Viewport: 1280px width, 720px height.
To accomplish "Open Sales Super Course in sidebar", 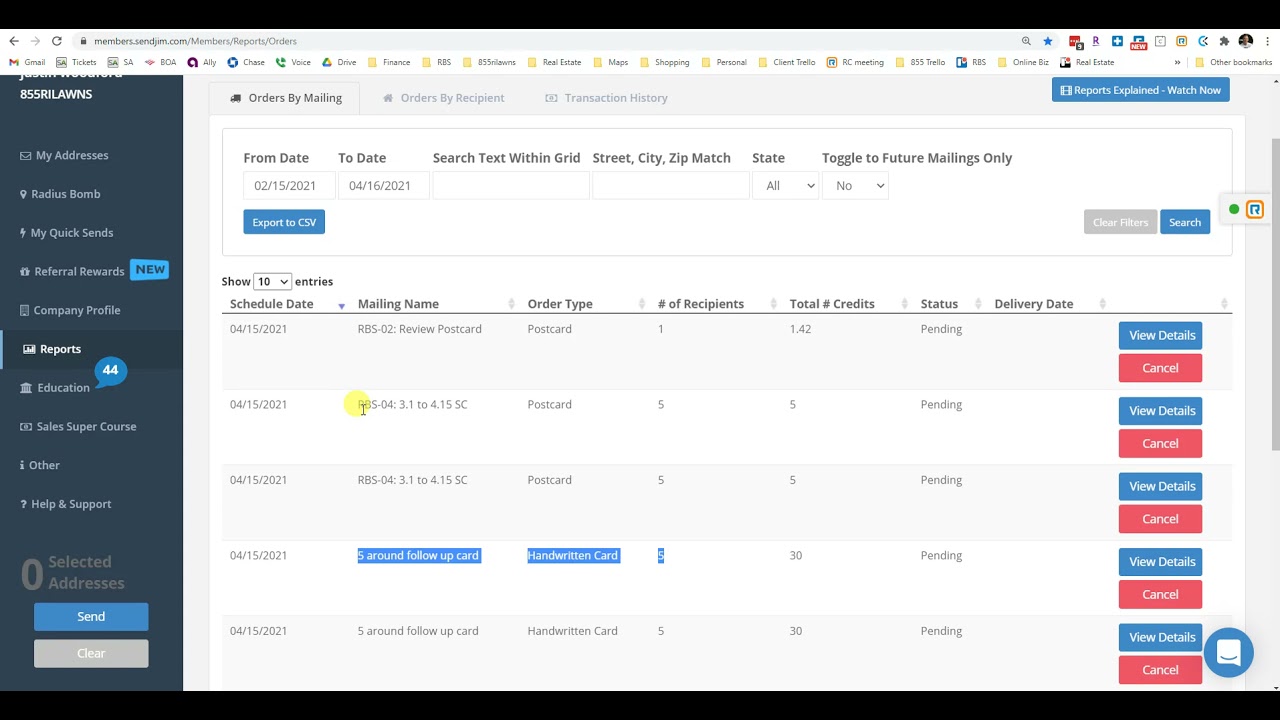I will pos(78,426).
